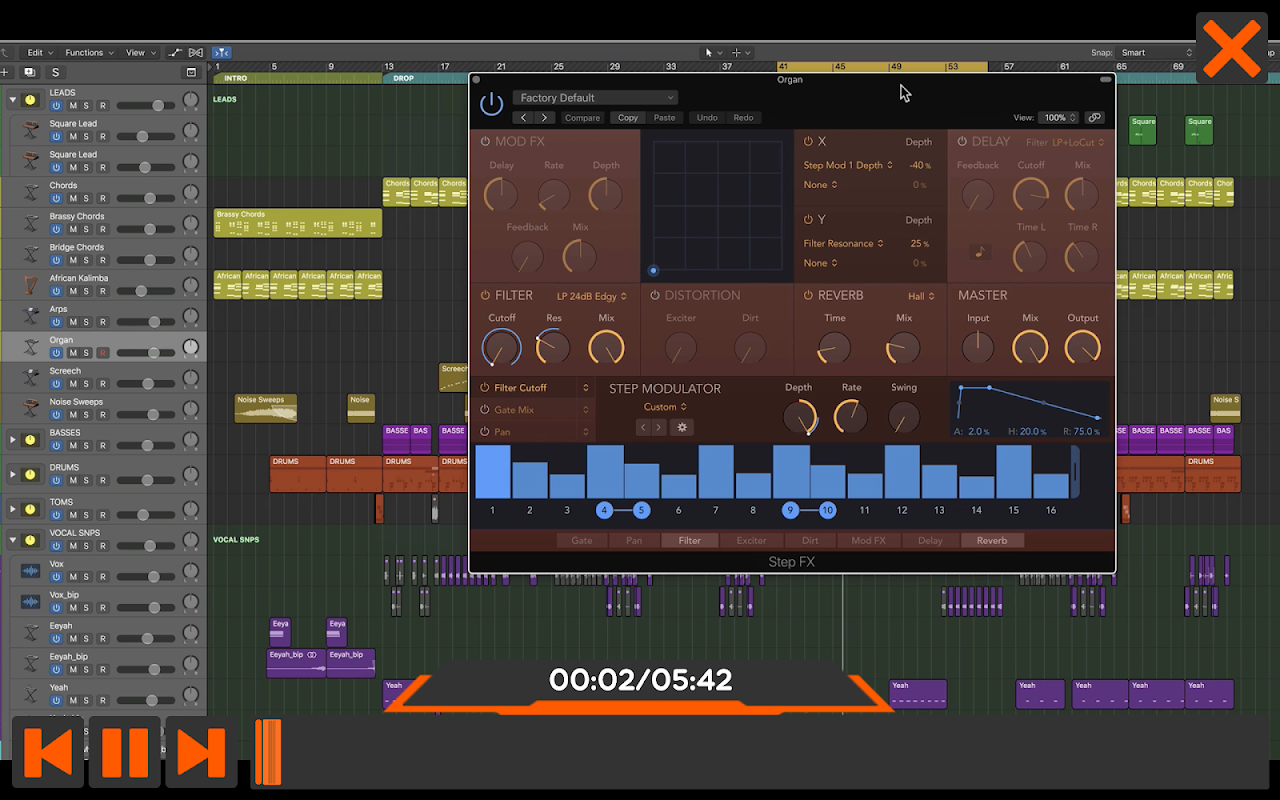This screenshot has height=800, width=1280.
Task: Skip to the next video with forward button
Action: 201,752
